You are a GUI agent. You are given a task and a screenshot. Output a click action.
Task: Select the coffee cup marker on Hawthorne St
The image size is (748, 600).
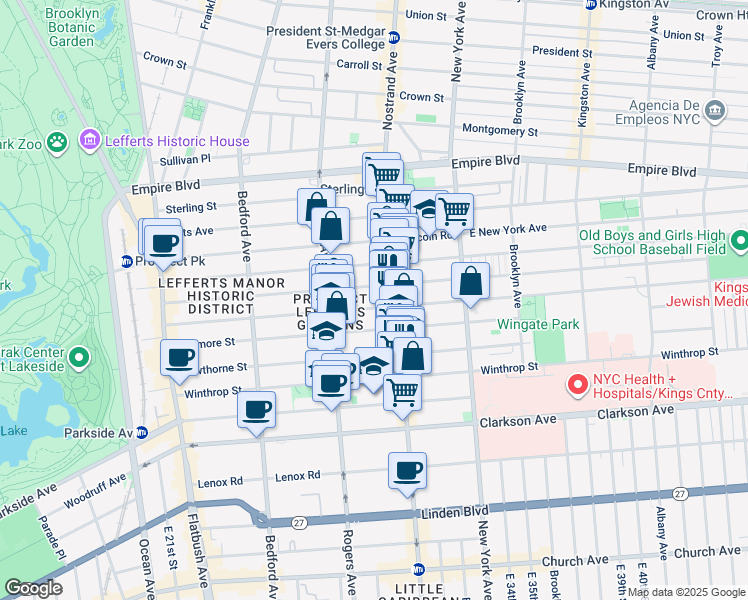pyautogui.click(x=181, y=358)
